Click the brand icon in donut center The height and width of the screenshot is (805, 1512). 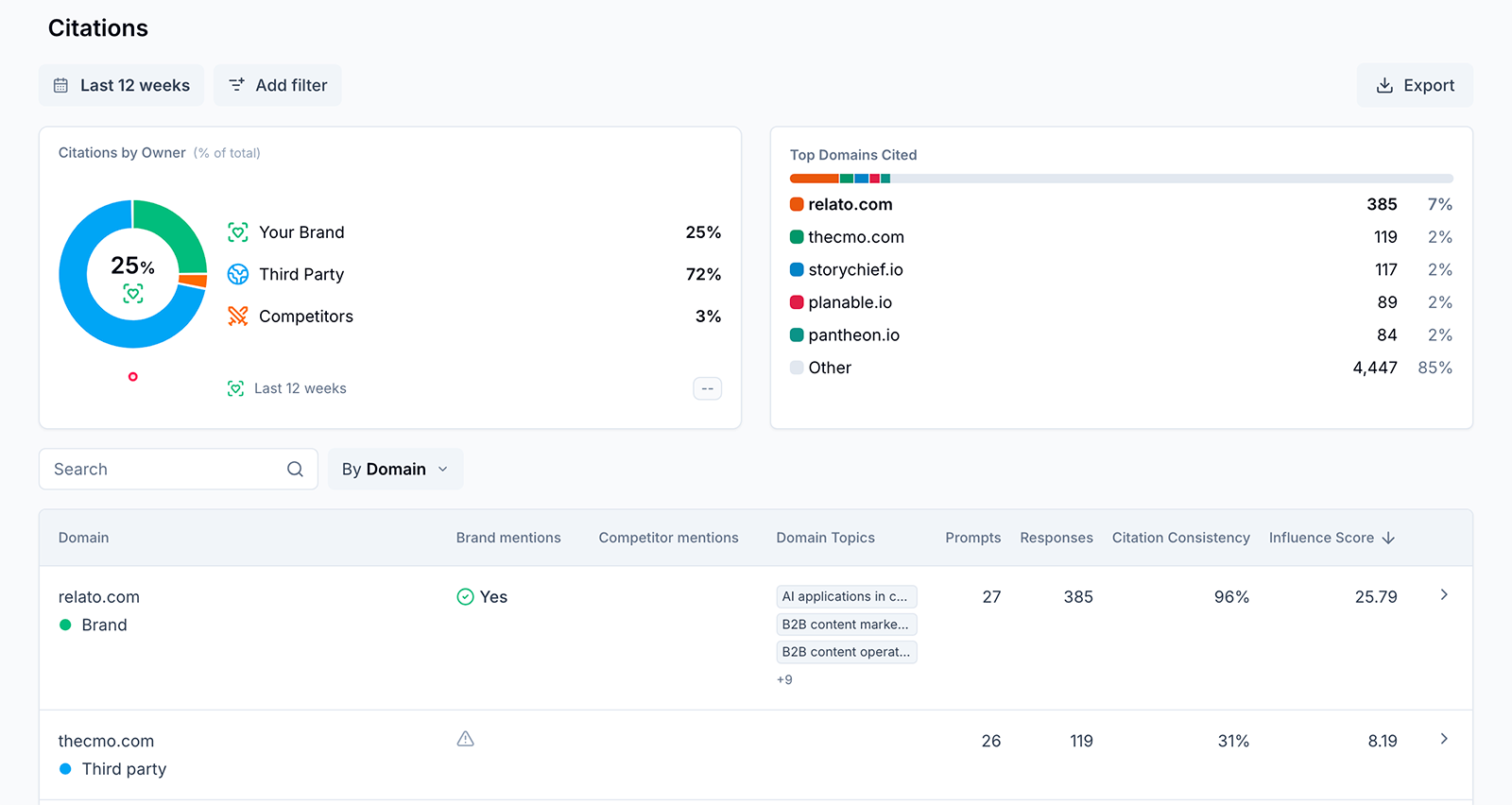pos(133,294)
